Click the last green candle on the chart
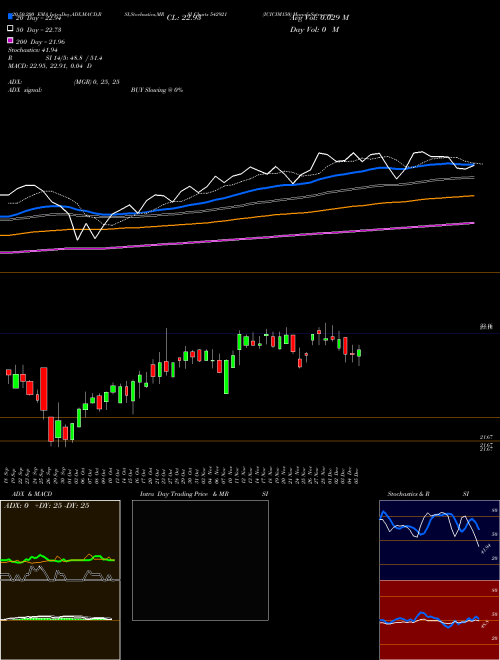 tap(359, 353)
